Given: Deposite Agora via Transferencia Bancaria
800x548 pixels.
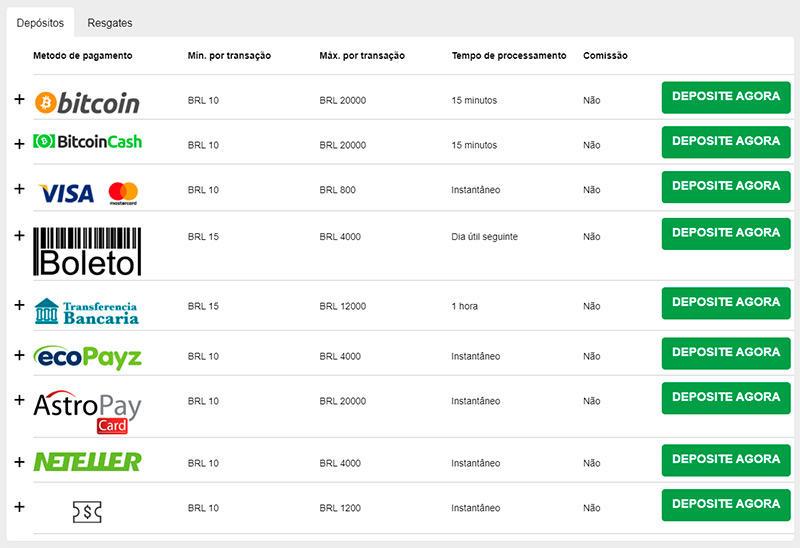Looking at the screenshot, I should point(726,303).
